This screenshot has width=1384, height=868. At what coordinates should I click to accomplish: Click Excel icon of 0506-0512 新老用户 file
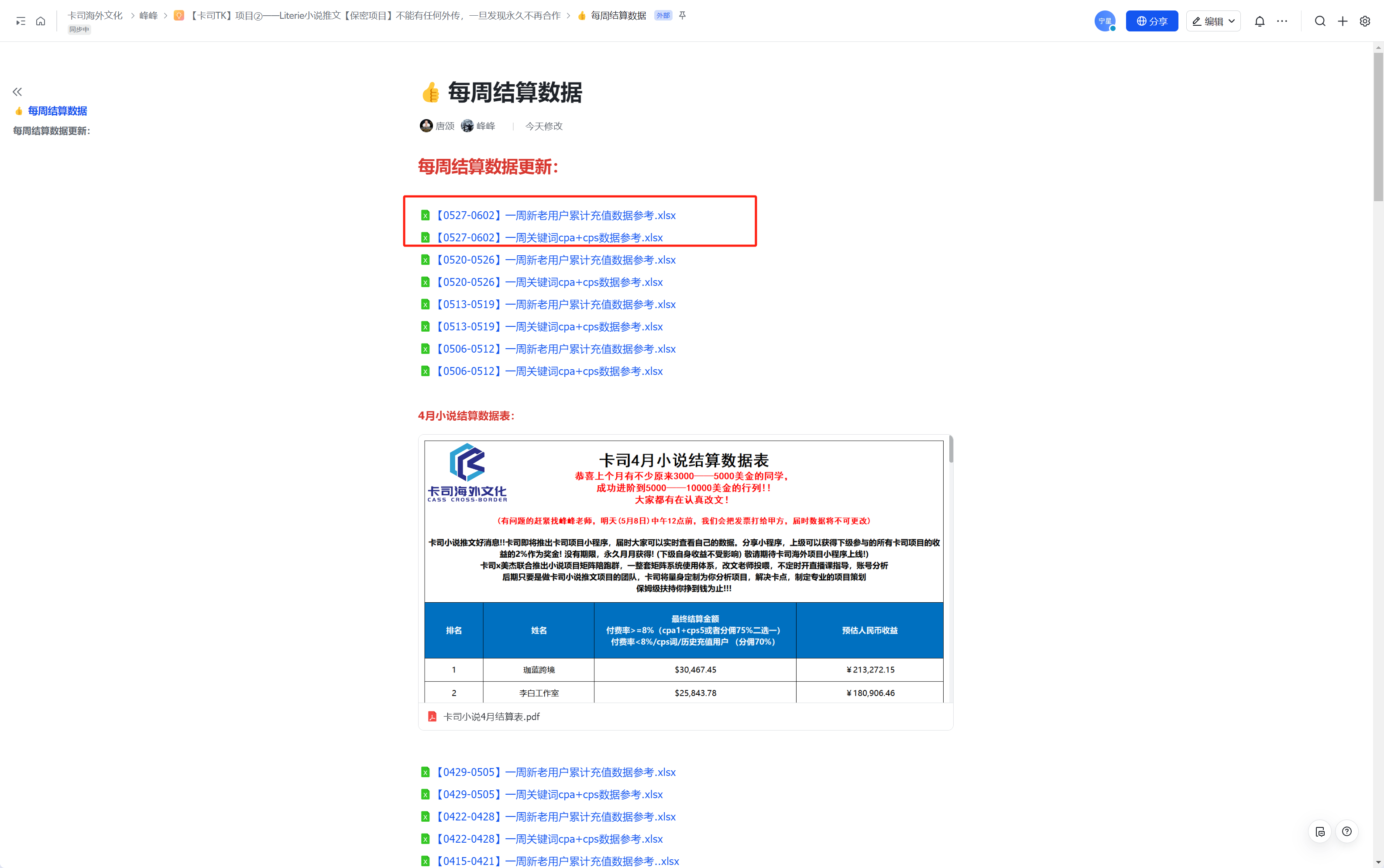pyautogui.click(x=426, y=349)
